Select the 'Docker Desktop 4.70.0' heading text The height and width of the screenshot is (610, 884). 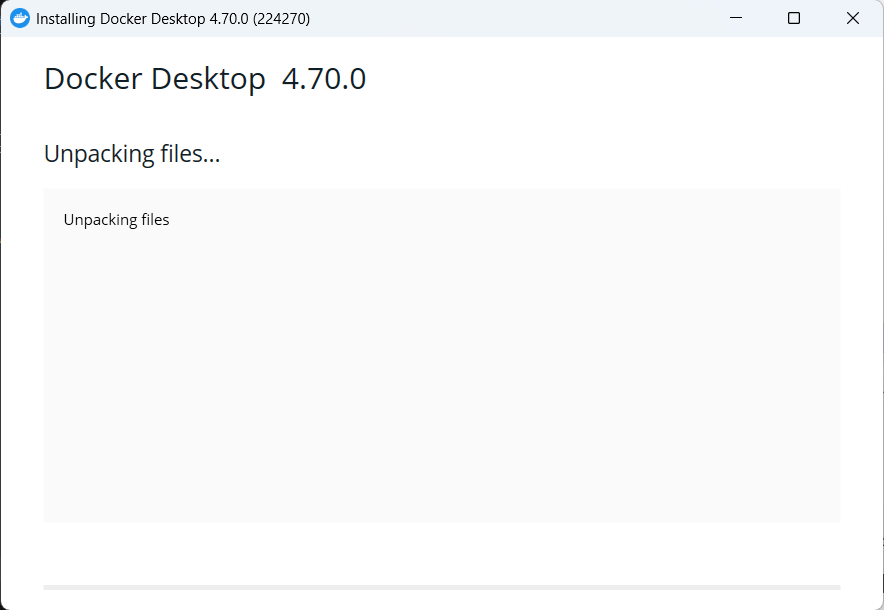pos(205,78)
